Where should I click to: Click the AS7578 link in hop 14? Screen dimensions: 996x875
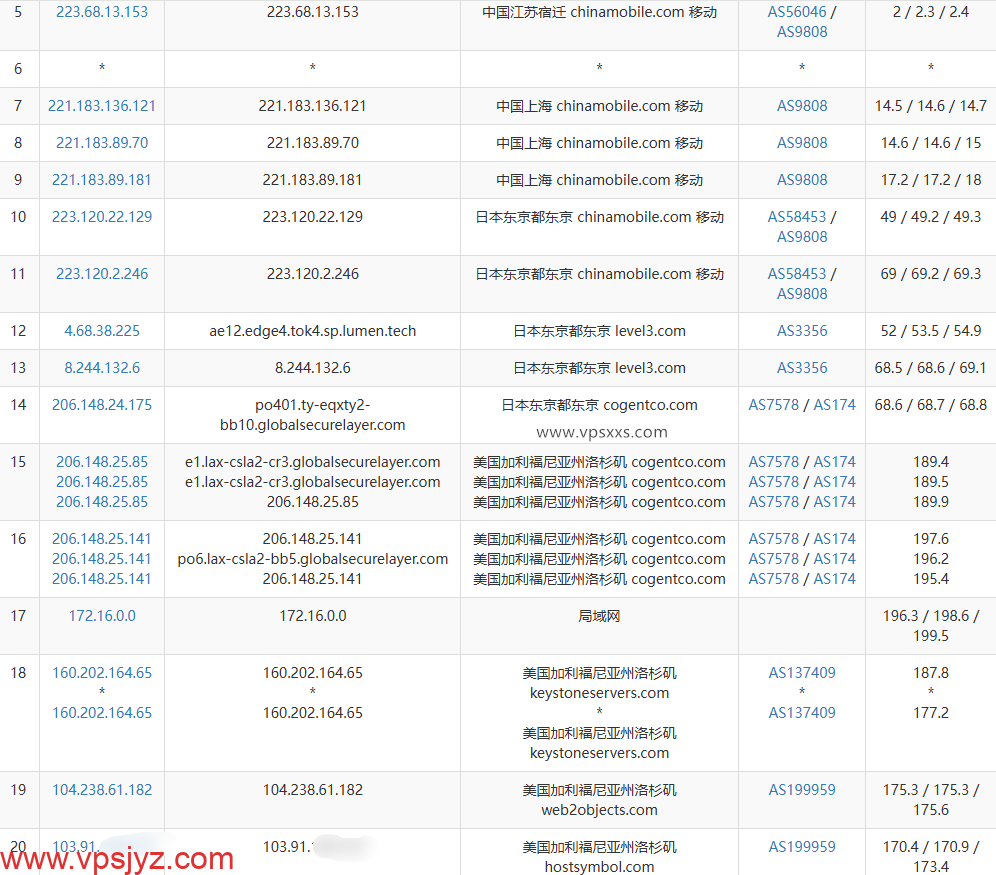[773, 404]
